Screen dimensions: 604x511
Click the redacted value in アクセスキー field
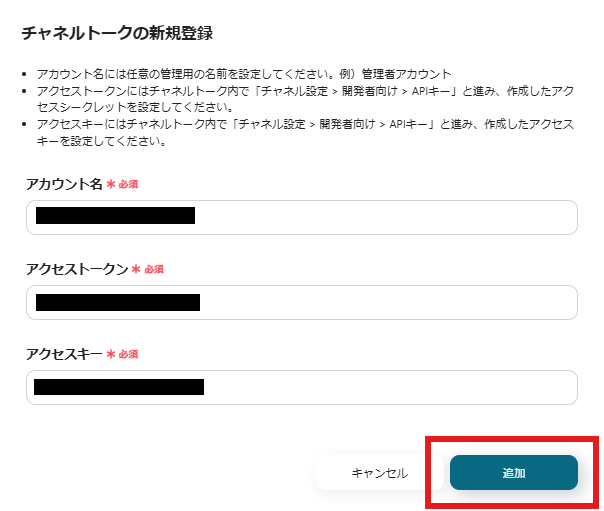[x=119, y=387]
